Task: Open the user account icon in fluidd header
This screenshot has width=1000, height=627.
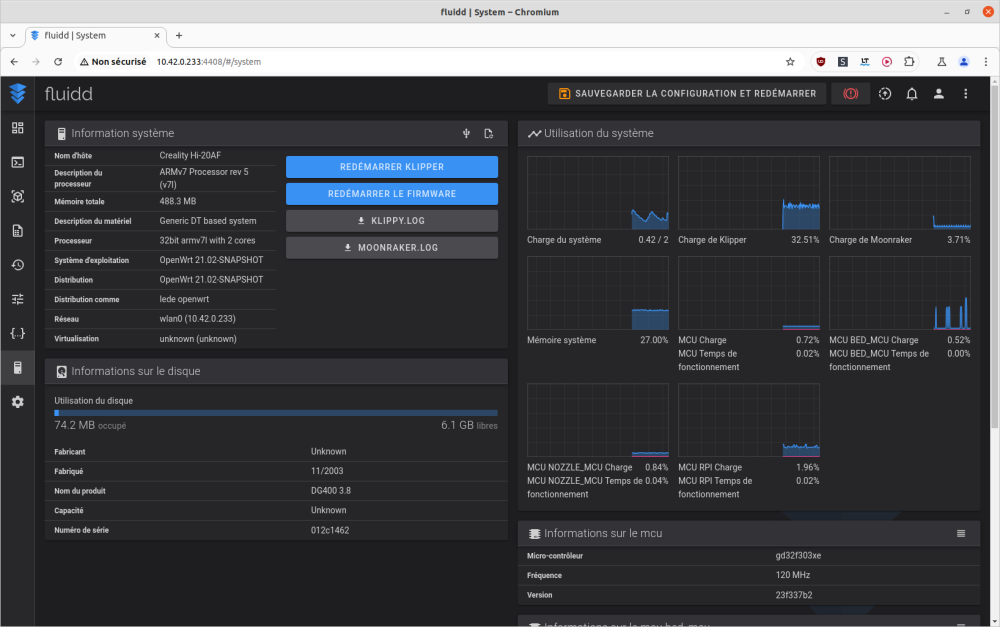Action: [x=939, y=94]
